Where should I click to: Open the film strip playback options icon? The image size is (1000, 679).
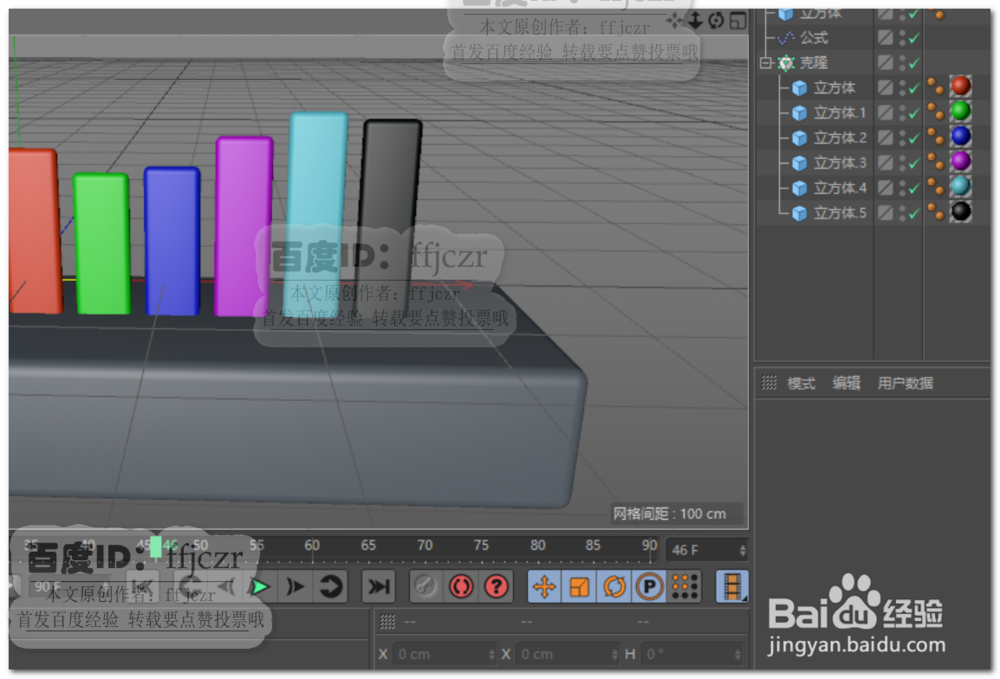[x=732, y=587]
